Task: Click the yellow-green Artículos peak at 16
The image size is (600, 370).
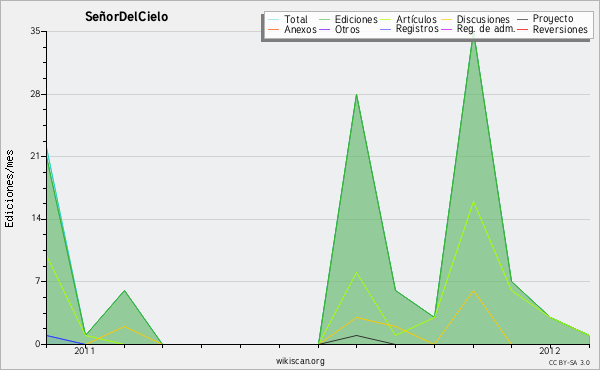Action: tap(473, 202)
